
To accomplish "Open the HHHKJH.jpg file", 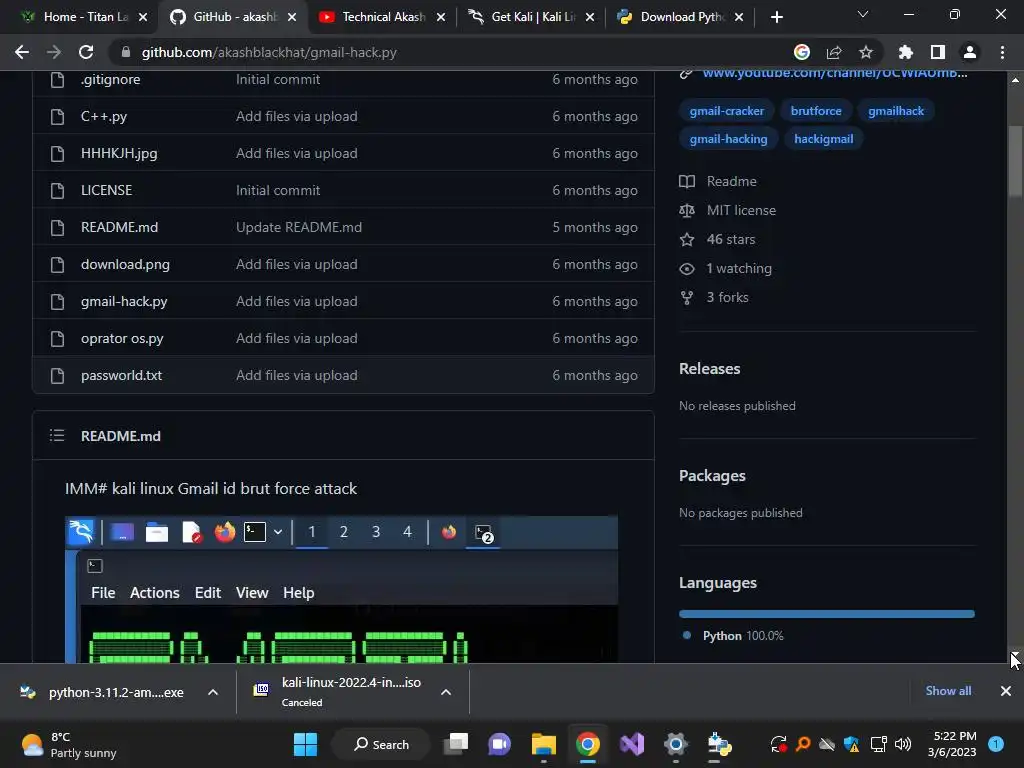I will 119,153.
